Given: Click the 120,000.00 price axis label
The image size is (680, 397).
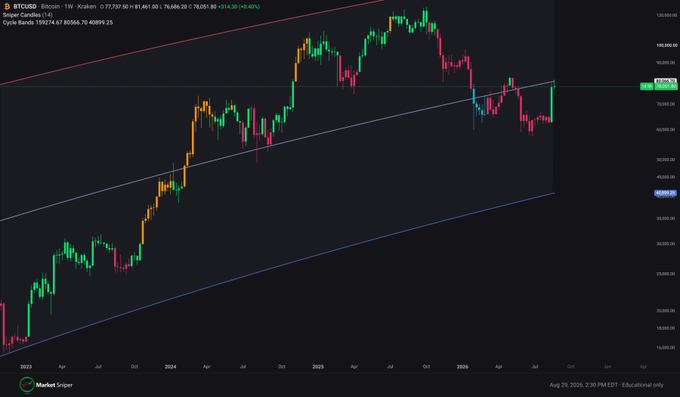Looking at the screenshot, I should click(x=667, y=15).
